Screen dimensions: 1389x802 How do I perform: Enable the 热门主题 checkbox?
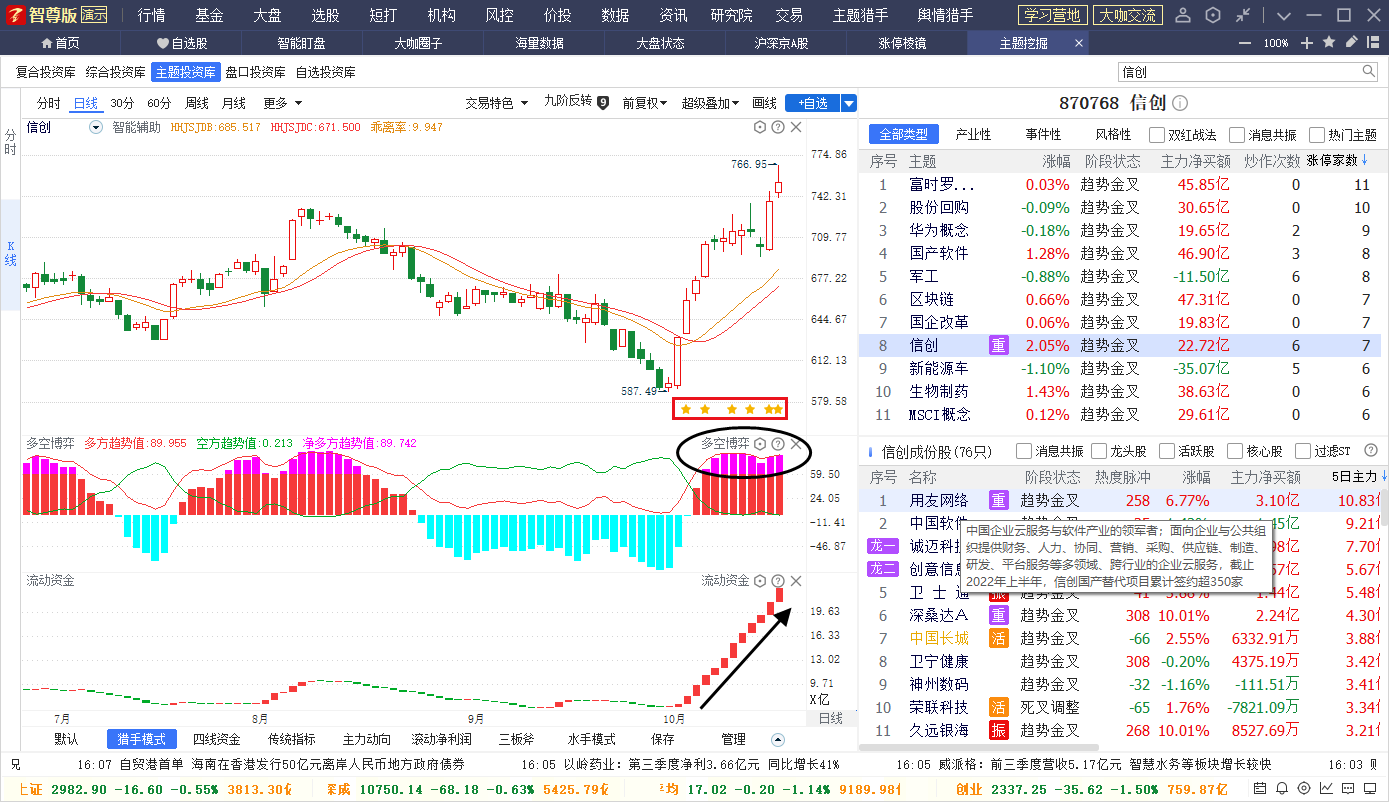tap(1317, 135)
